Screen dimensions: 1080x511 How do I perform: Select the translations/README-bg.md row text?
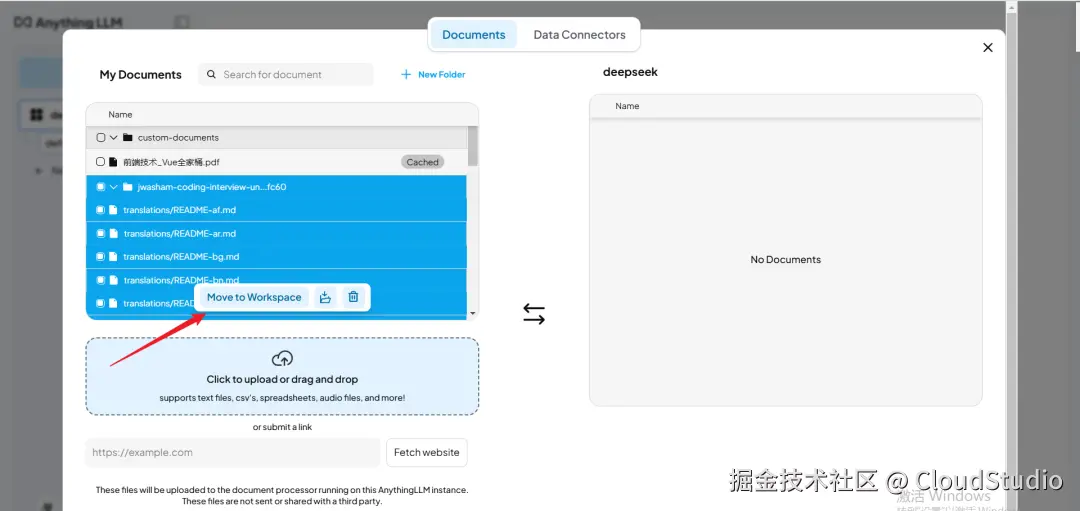tap(181, 257)
